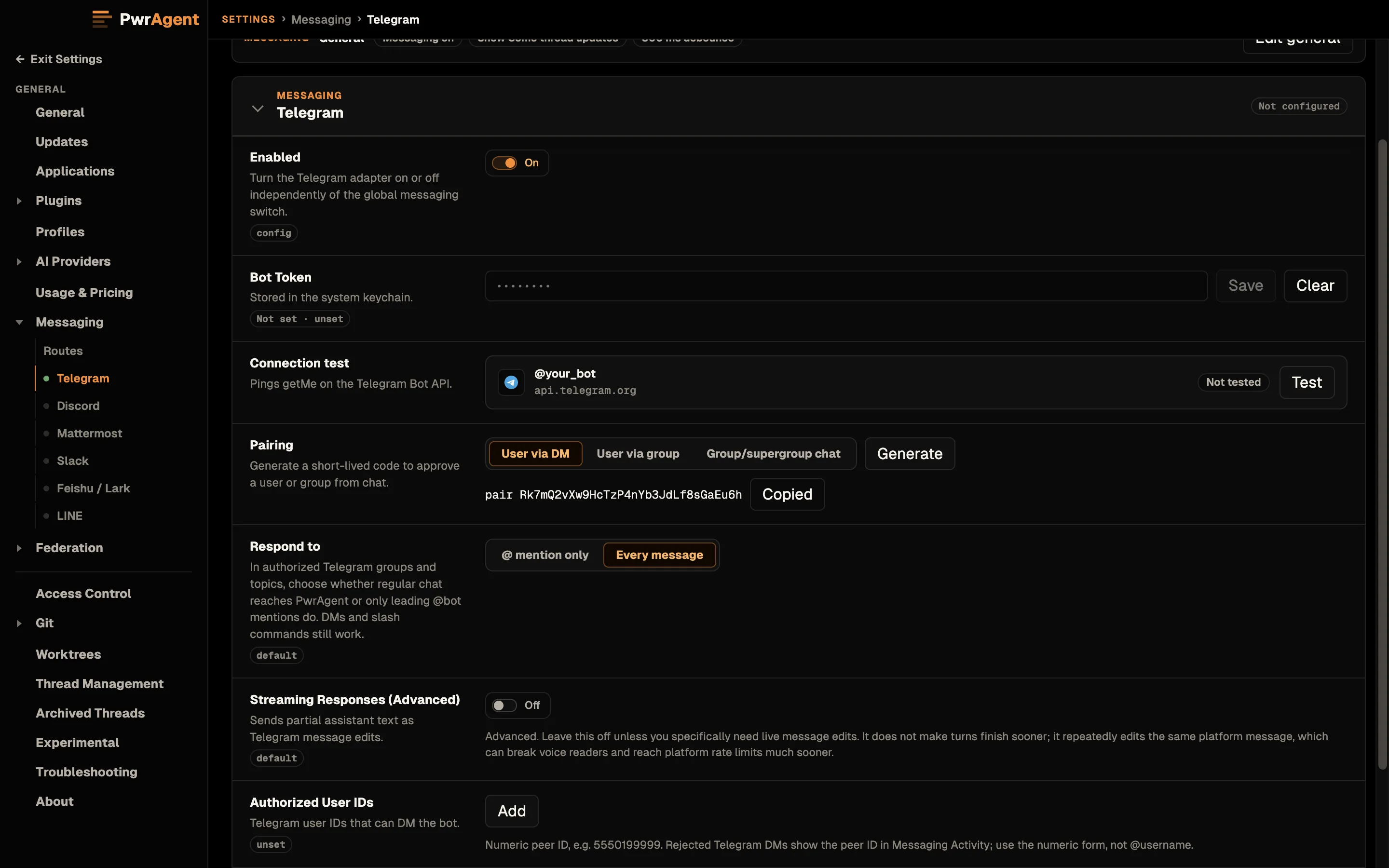Open the Updates settings page
The width and height of the screenshot is (1389, 868).
pos(61,142)
